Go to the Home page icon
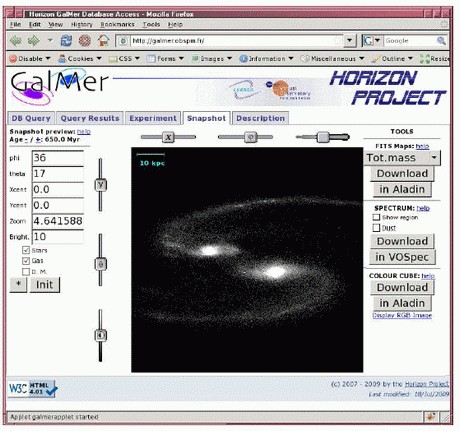This screenshot has width=460, height=431. coord(104,41)
